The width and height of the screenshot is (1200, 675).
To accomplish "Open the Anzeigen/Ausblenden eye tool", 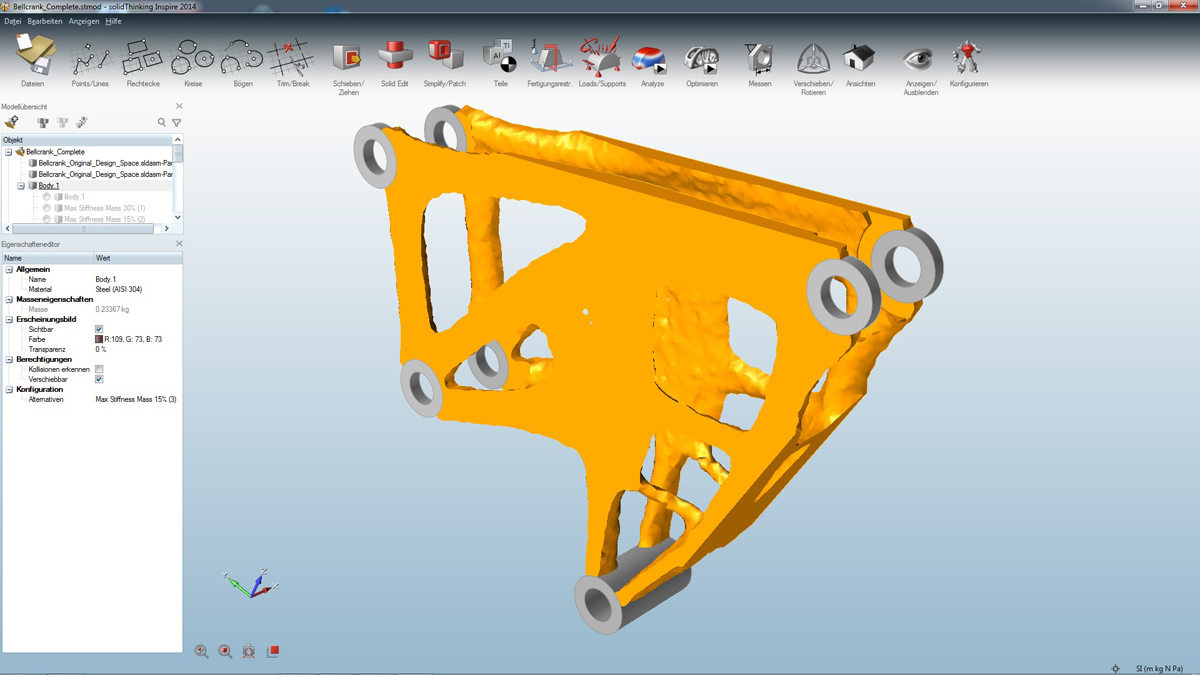I will 920,59.
